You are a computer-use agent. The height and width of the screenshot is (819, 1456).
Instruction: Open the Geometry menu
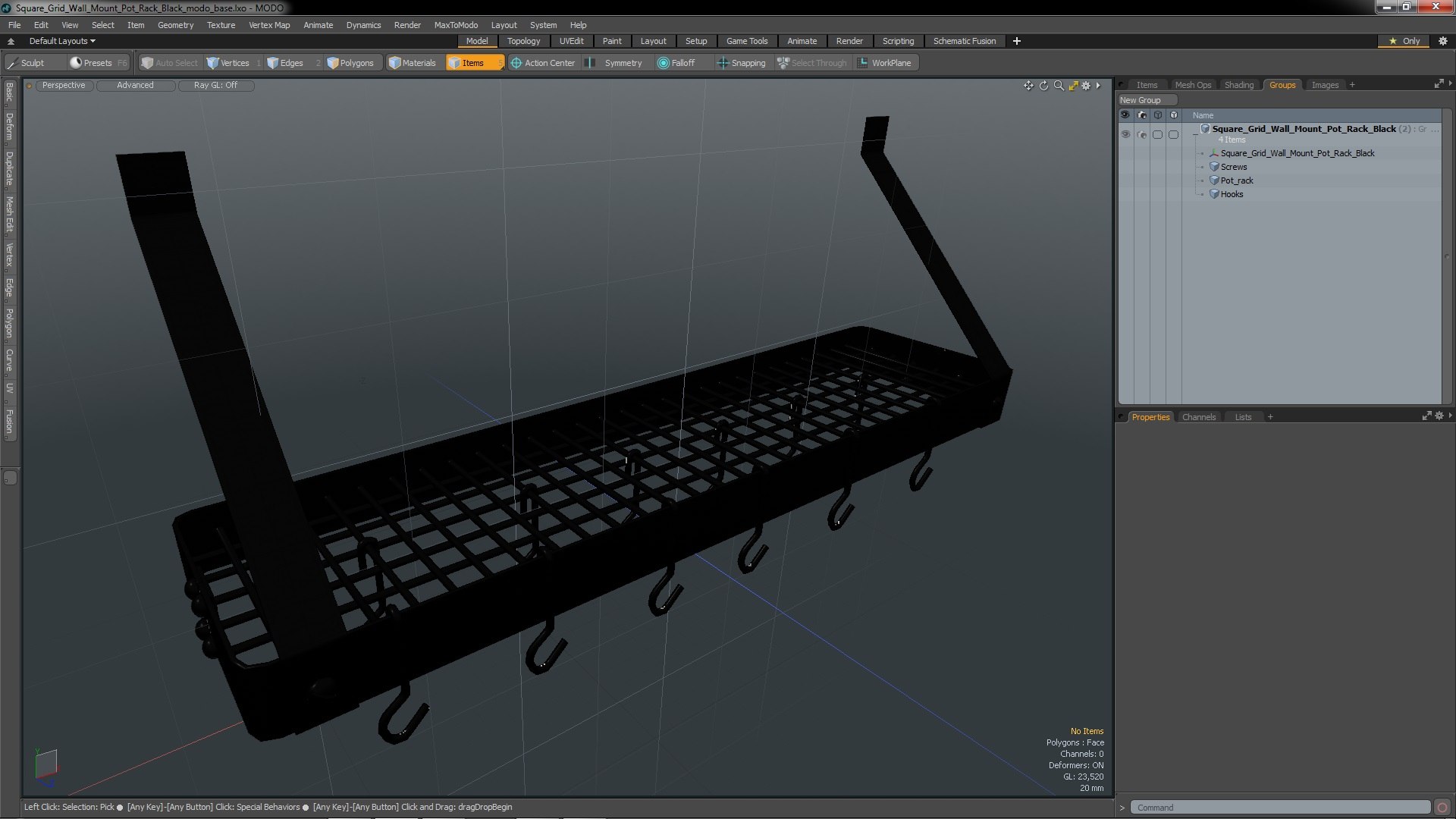175,25
